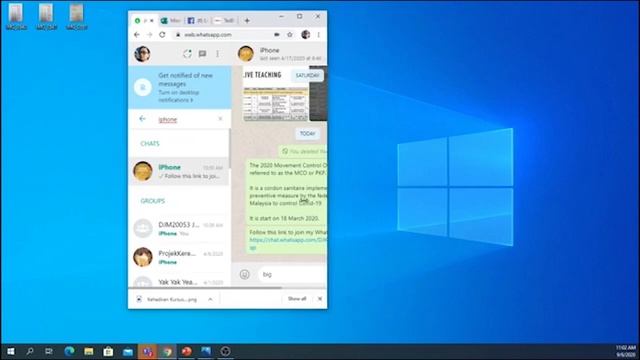Open the ProjekKera group chat
This screenshot has width=640, height=360.
point(179,257)
